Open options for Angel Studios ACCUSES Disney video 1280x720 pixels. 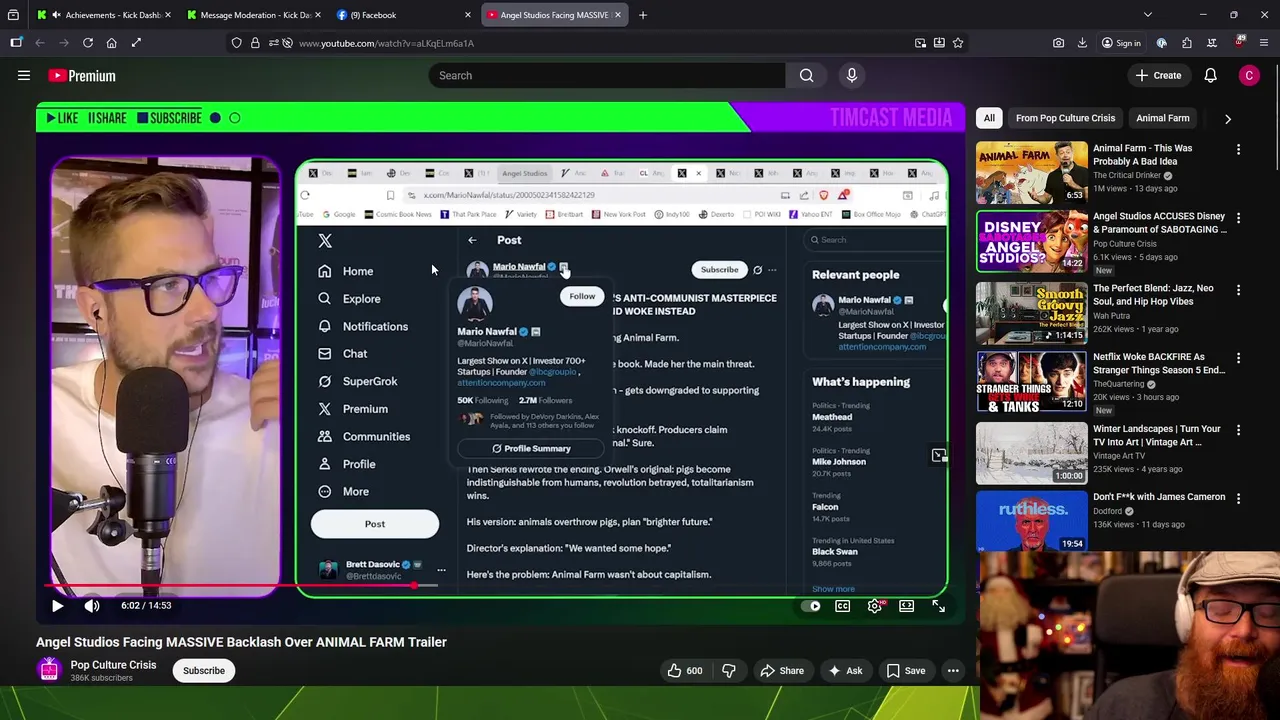[x=1238, y=217]
